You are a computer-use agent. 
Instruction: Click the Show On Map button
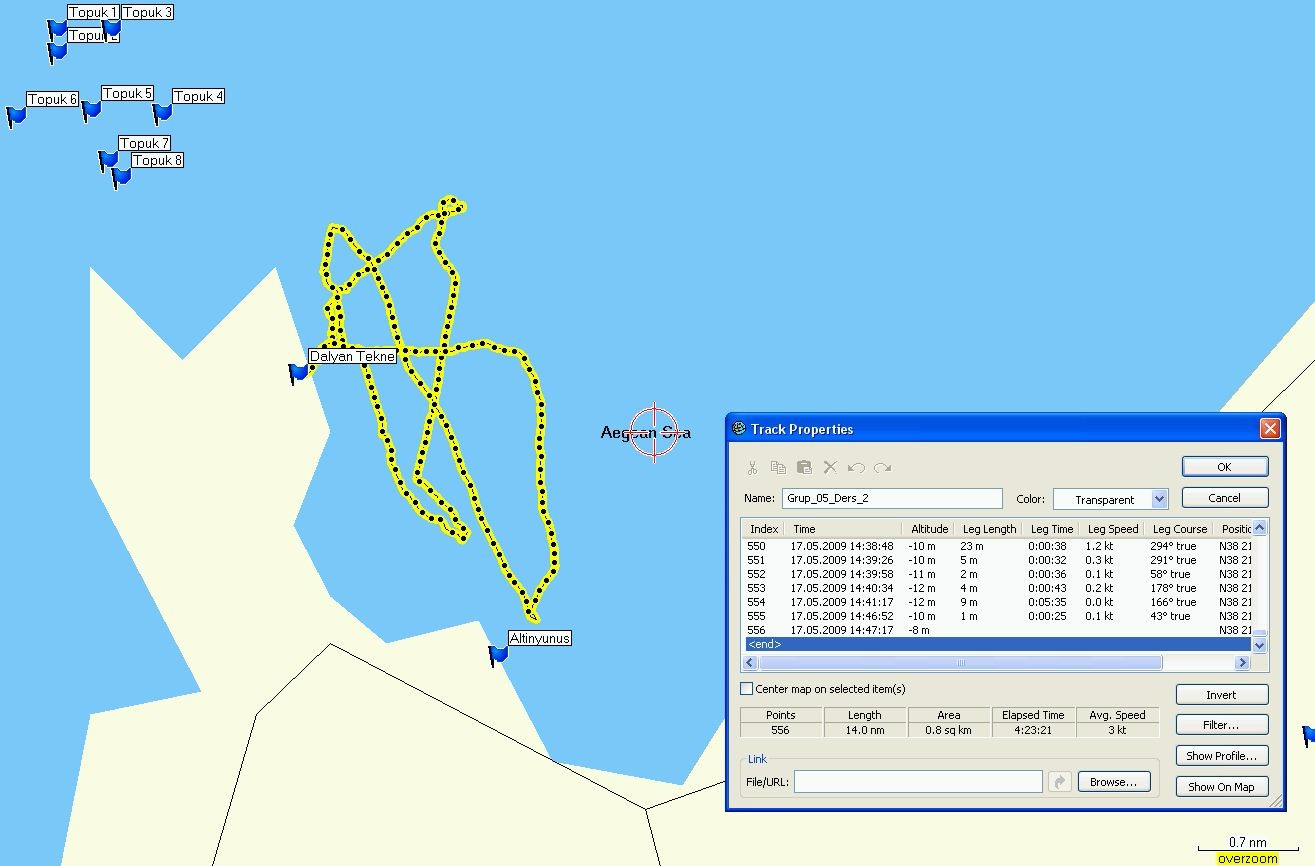point(1222,787)
